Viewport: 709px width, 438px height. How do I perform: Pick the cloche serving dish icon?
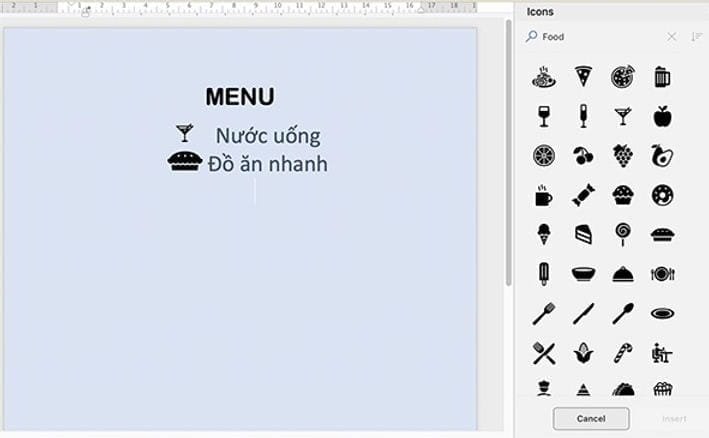coord(623,274)
